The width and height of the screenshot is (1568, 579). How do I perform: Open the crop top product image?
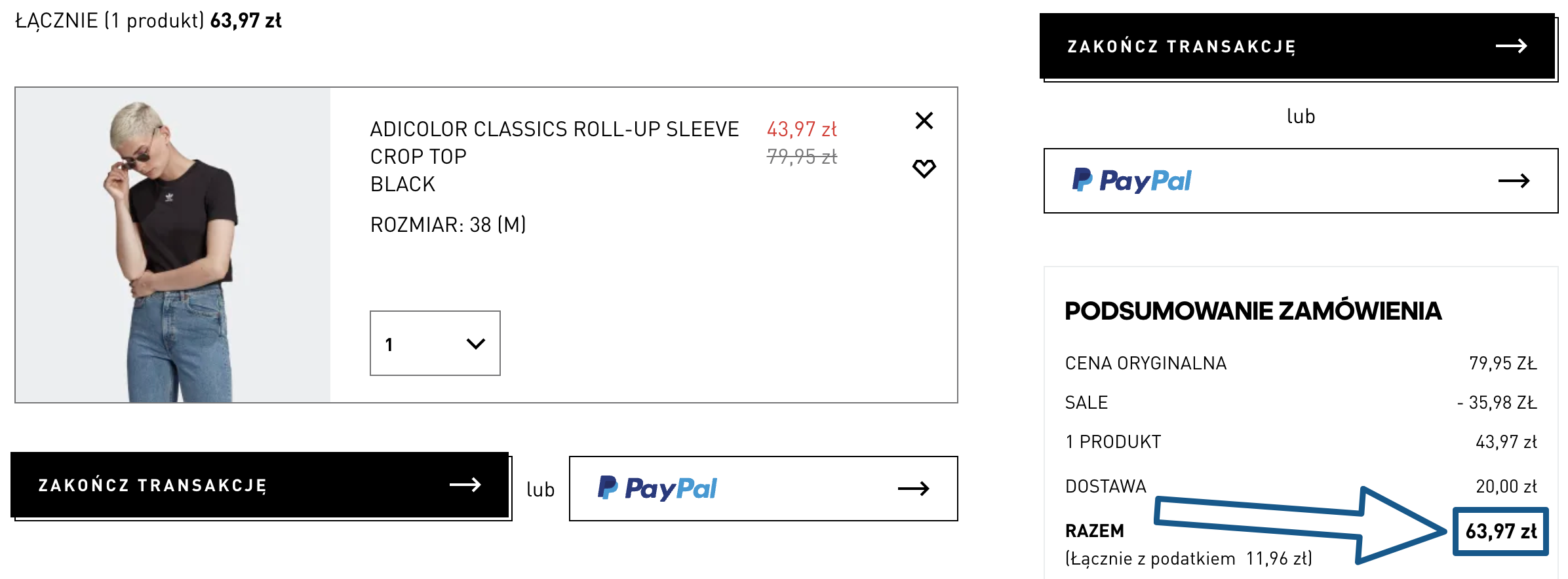point(173,245)
